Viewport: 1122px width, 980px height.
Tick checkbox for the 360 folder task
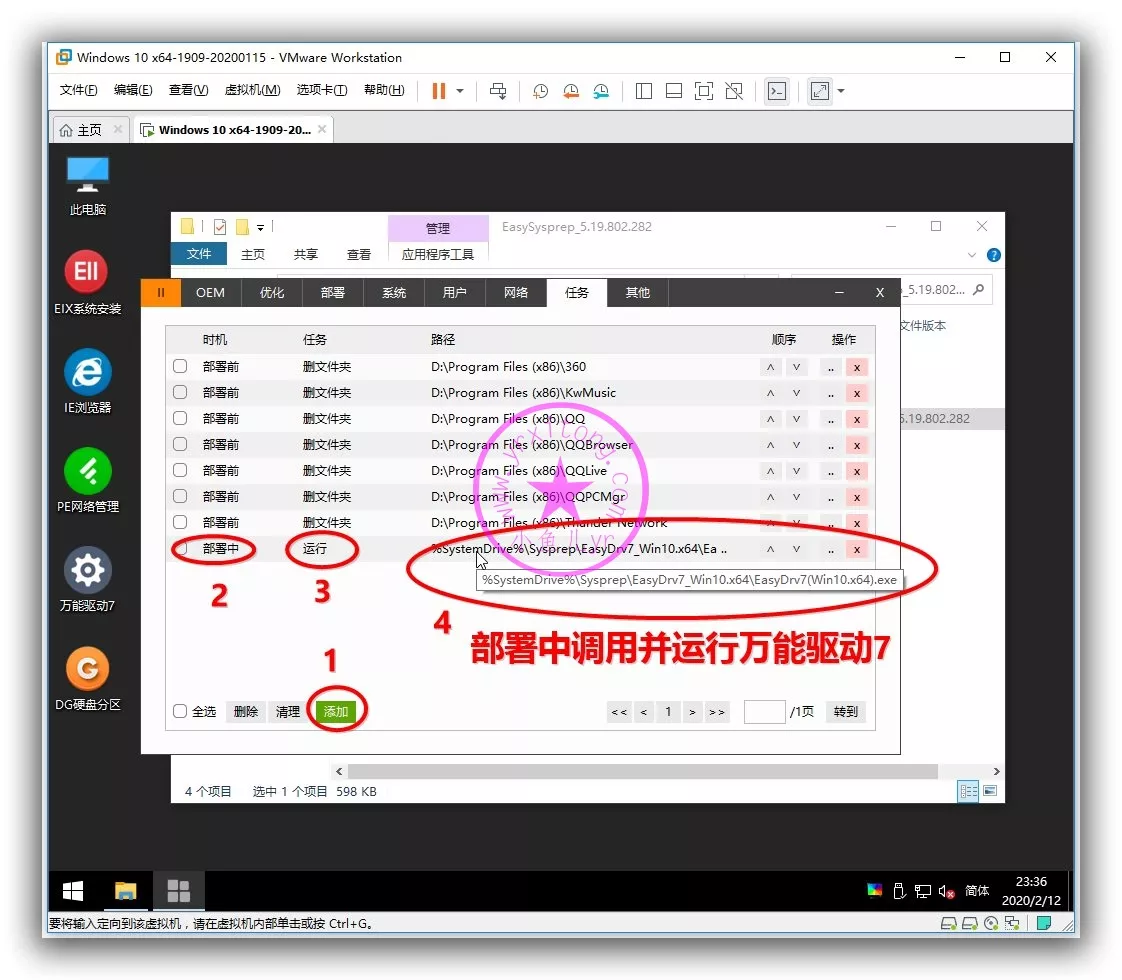pos(180,366)
